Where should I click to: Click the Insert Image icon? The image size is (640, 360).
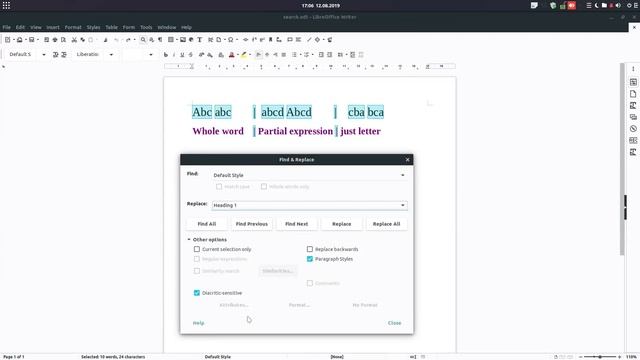pos(182,40)
